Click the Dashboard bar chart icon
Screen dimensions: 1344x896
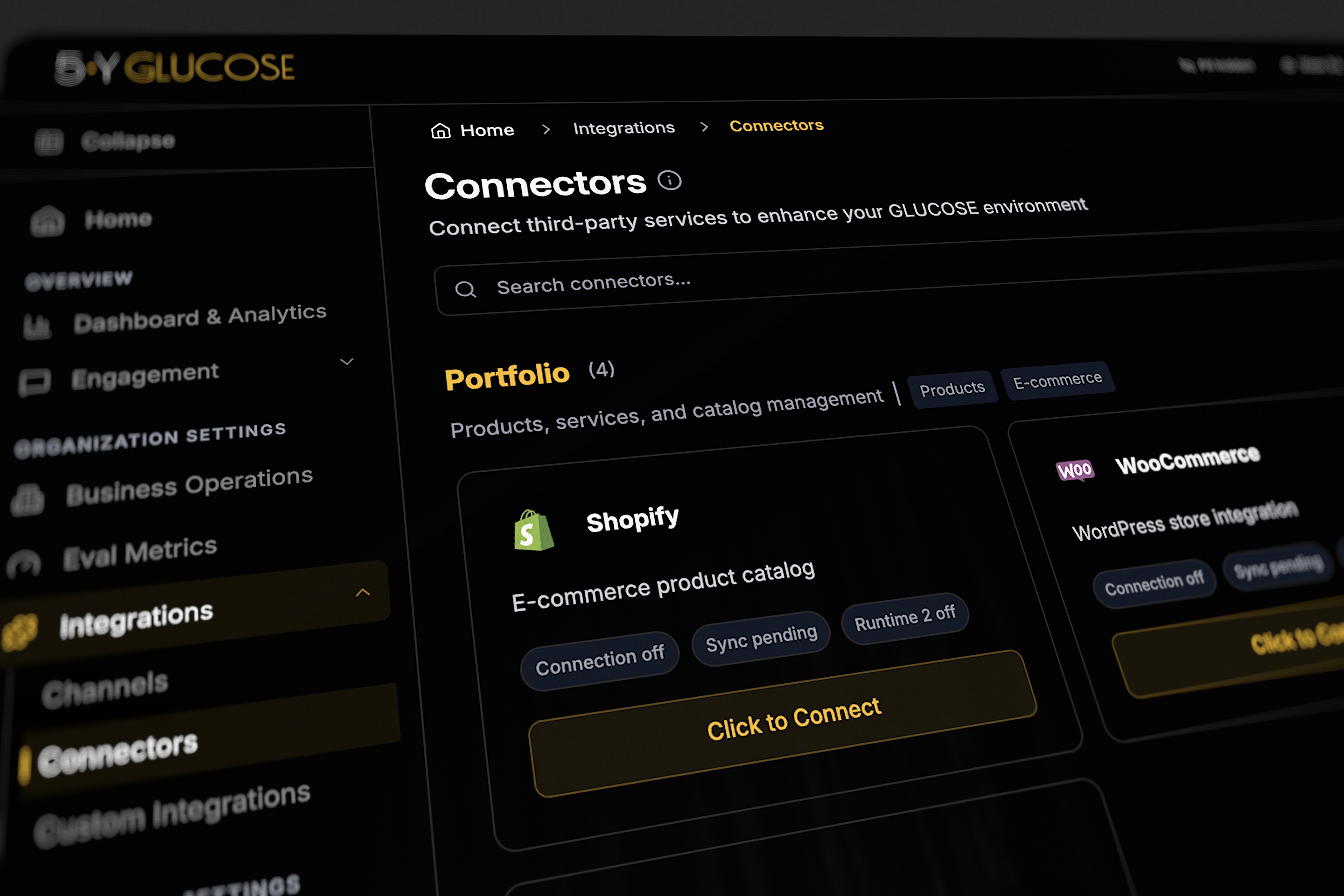pos(37,327)
